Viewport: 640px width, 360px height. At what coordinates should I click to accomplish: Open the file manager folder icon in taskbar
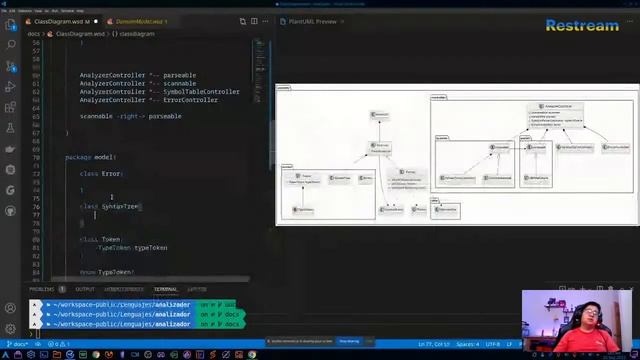[57, 355]
